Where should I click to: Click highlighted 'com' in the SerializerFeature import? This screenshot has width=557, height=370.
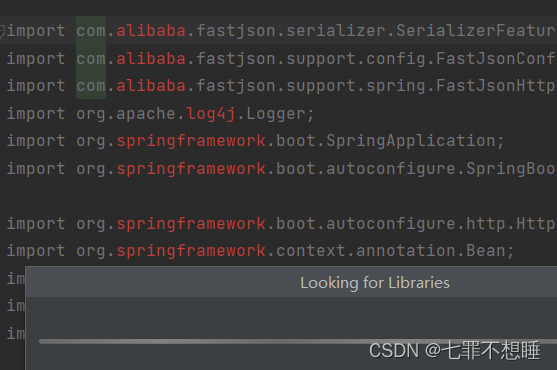pos(91,31)
